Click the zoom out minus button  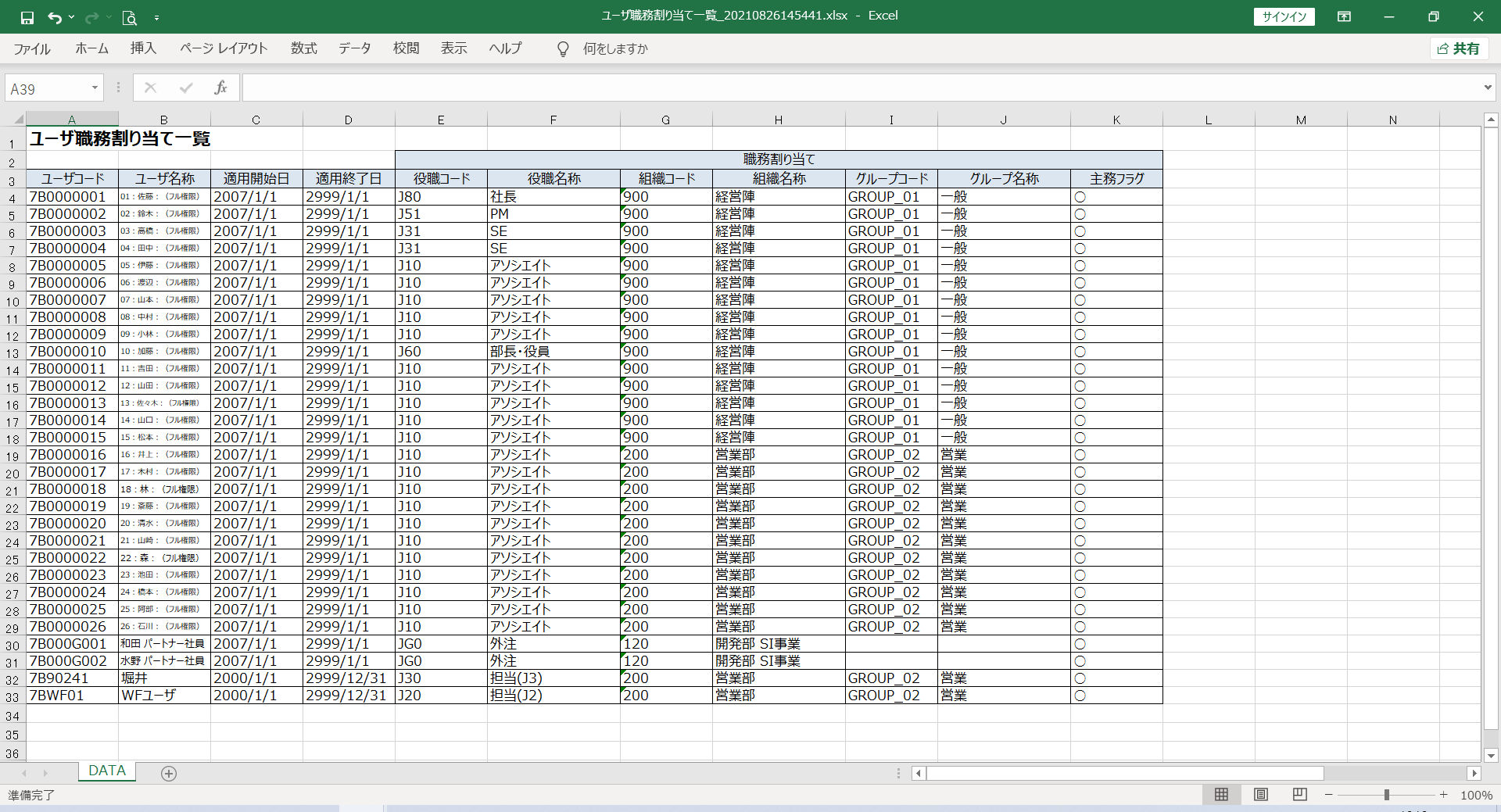coord(1328,795)
